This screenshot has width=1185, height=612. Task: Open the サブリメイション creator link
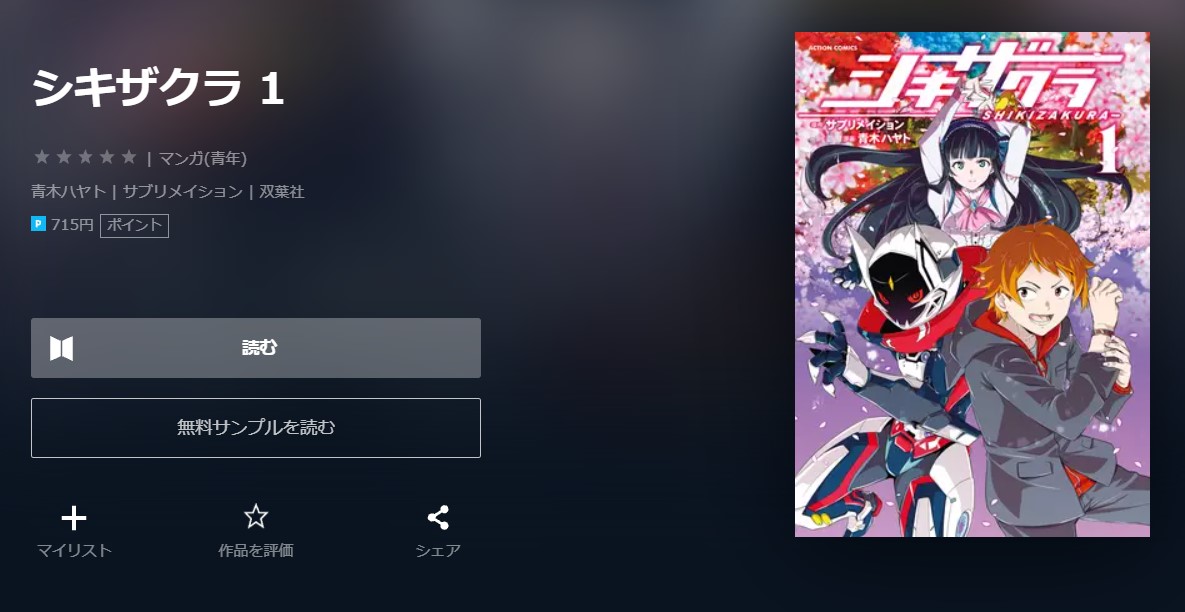[183, 192]
